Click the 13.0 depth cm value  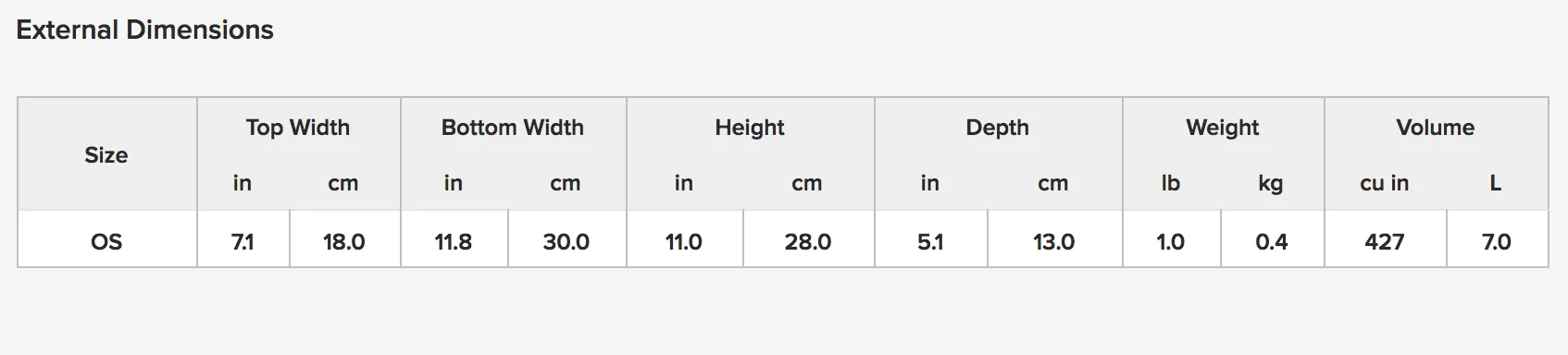point(1054,241)
